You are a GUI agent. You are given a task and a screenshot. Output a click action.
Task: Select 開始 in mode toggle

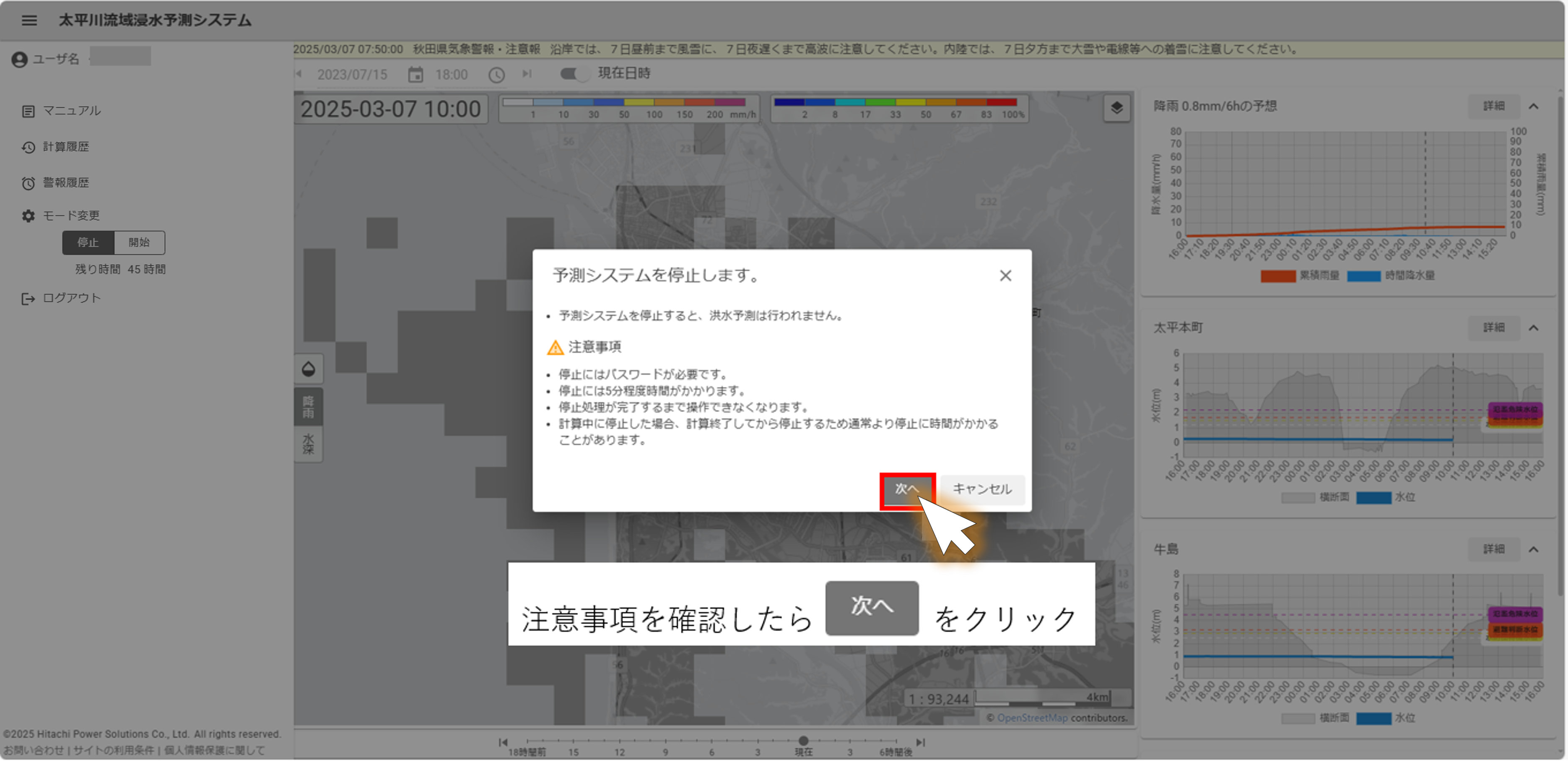click(139, 242)
